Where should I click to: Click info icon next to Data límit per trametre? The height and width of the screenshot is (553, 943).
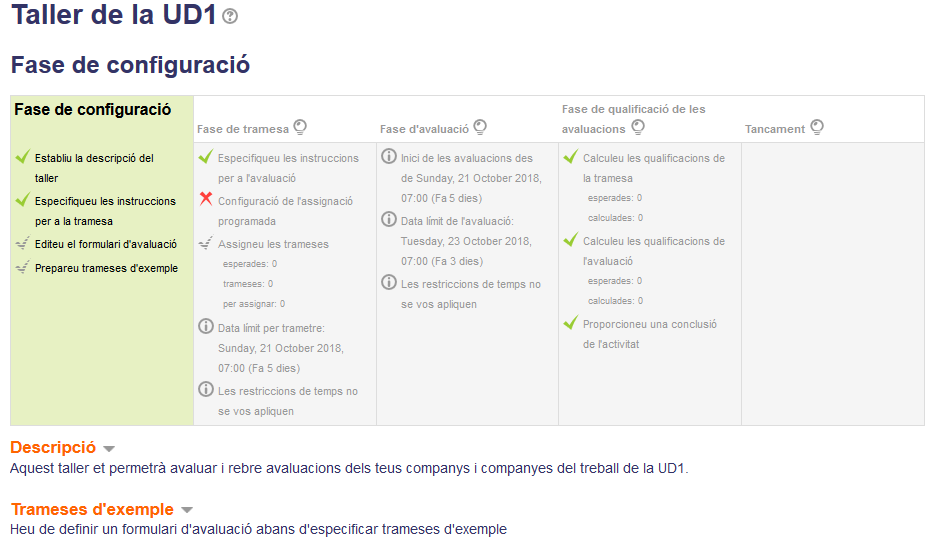click(206, 326)
